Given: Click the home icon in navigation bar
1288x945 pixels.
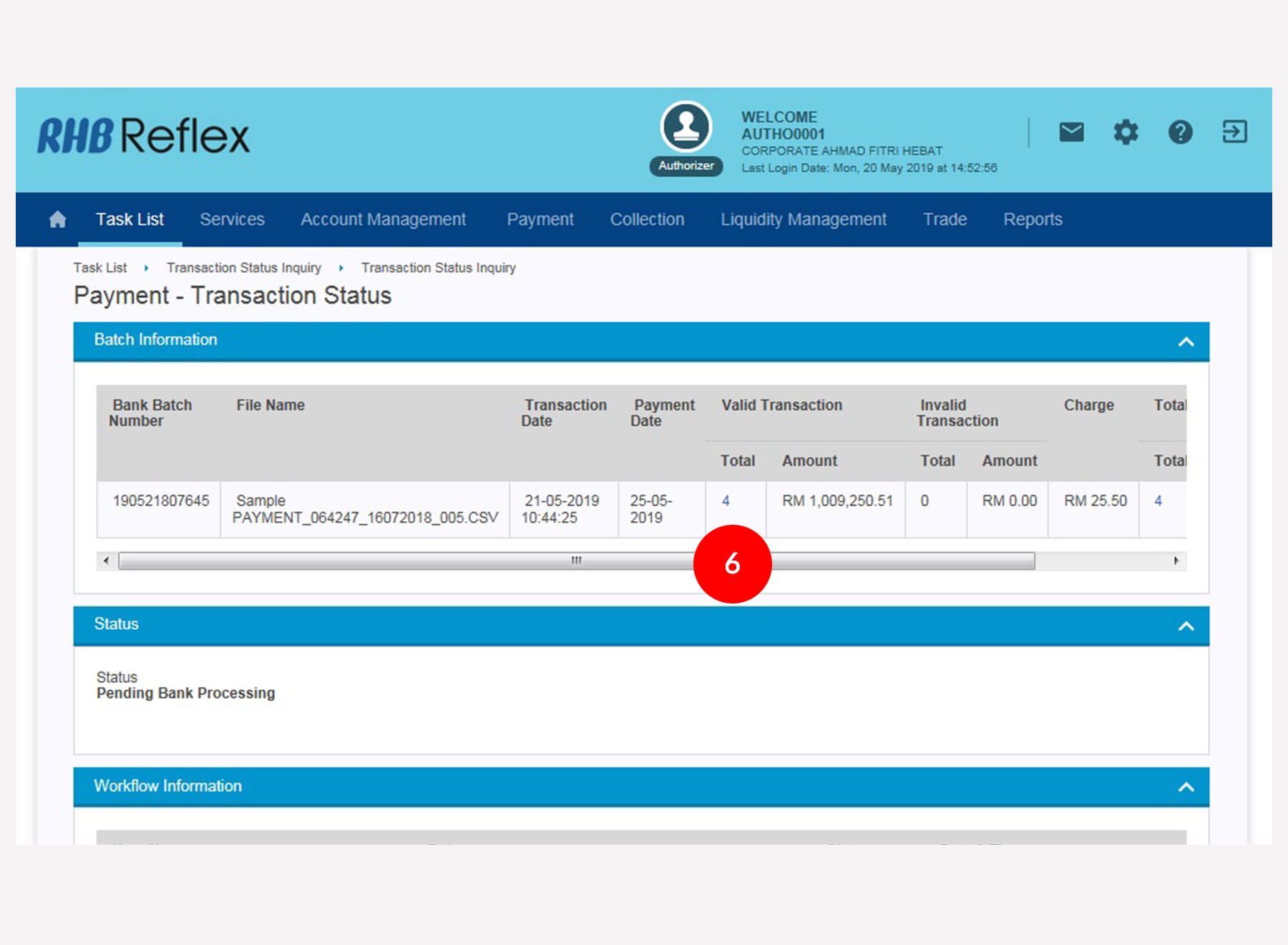Looking at the screenshot, I should (58, 220).
